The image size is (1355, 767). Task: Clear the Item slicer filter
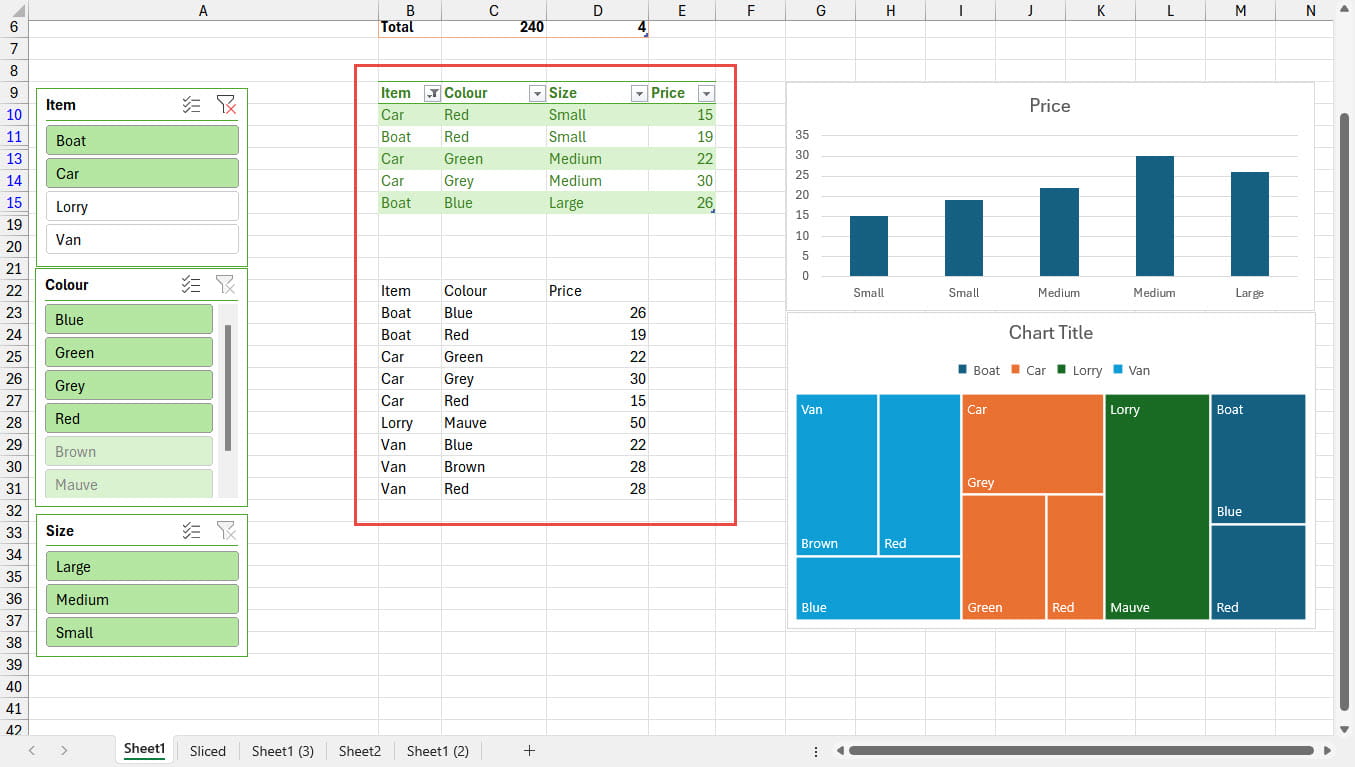[x=226, y=105]
